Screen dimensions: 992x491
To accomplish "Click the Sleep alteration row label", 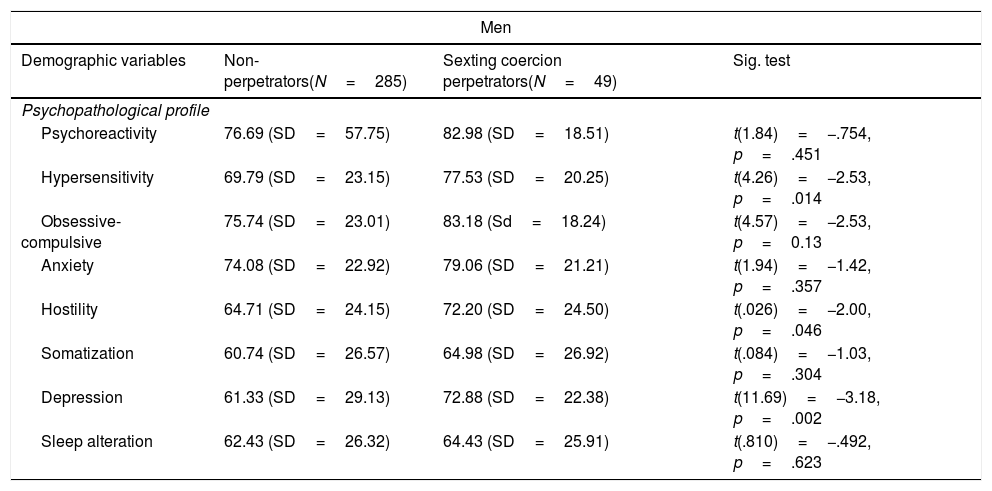I will point(97,442).
